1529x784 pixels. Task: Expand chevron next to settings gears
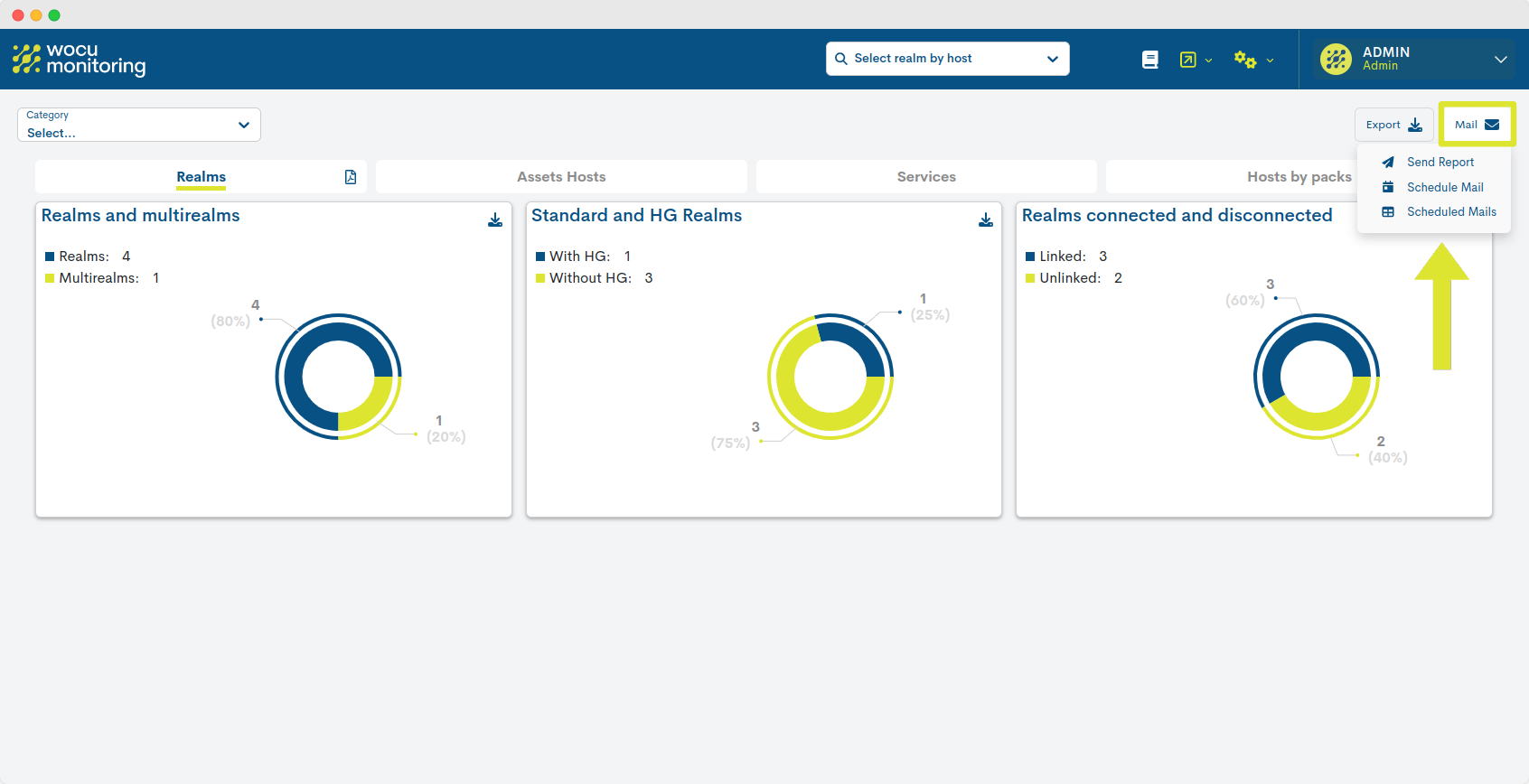coord(1270,61)
